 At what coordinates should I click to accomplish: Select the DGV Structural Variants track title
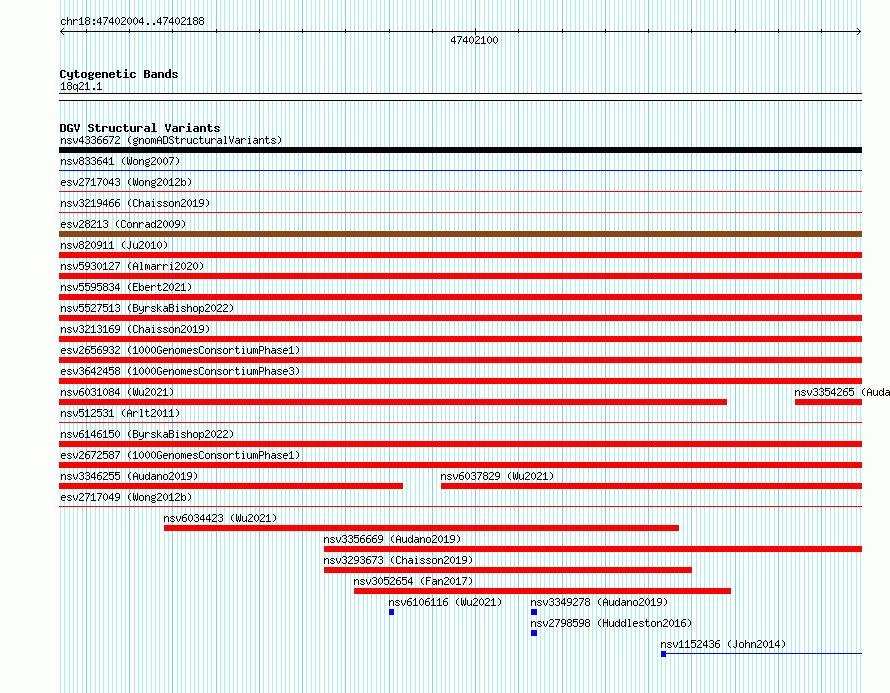[x=140, y=128]
